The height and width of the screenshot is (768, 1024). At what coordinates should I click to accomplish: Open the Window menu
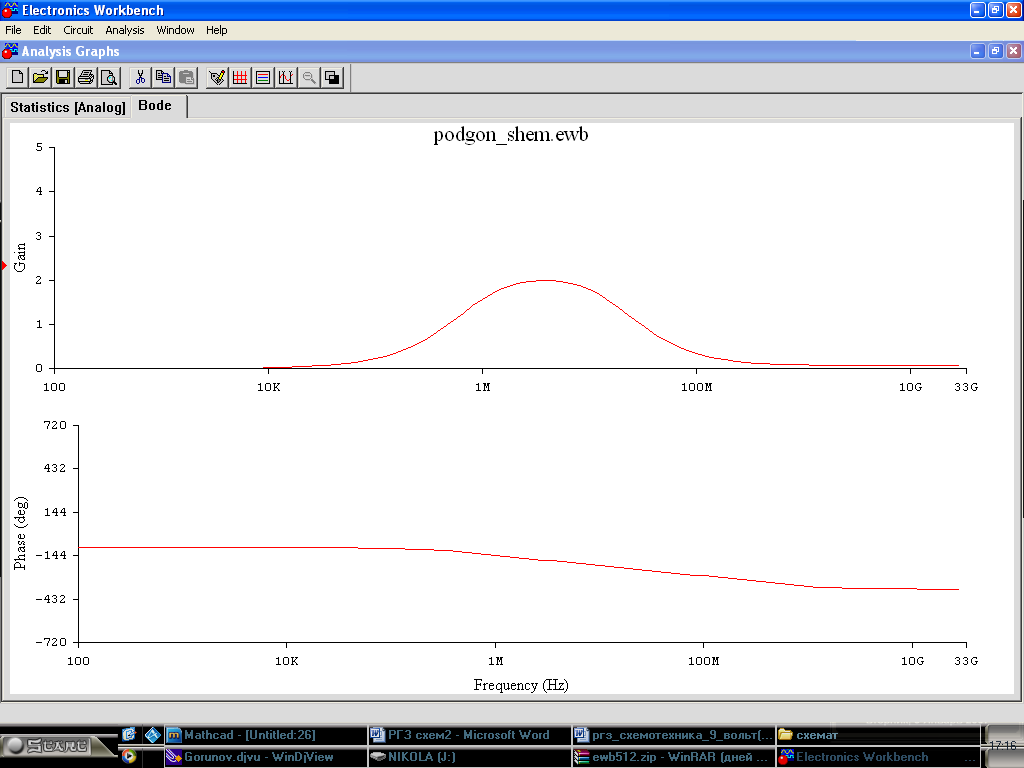(175, 30)
